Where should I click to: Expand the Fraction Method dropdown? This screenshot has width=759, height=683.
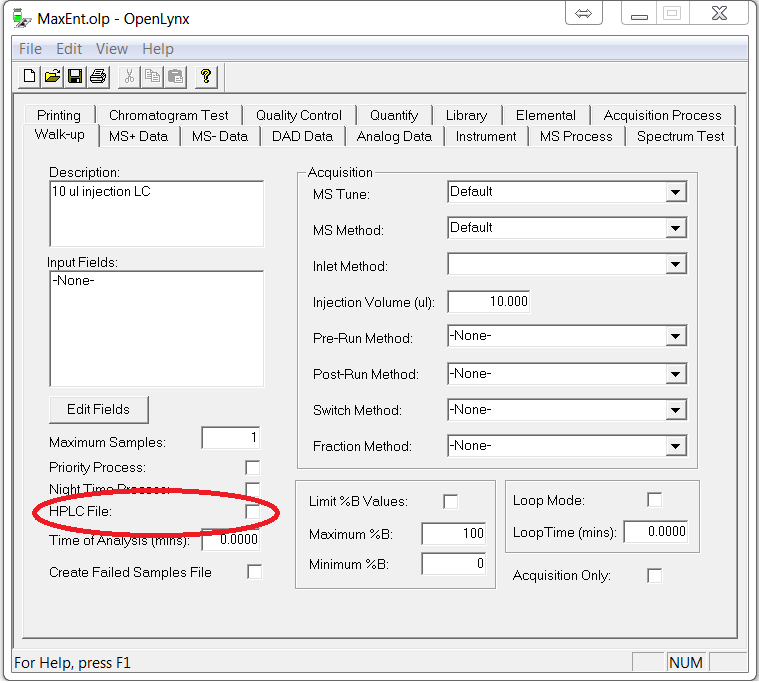676,446
